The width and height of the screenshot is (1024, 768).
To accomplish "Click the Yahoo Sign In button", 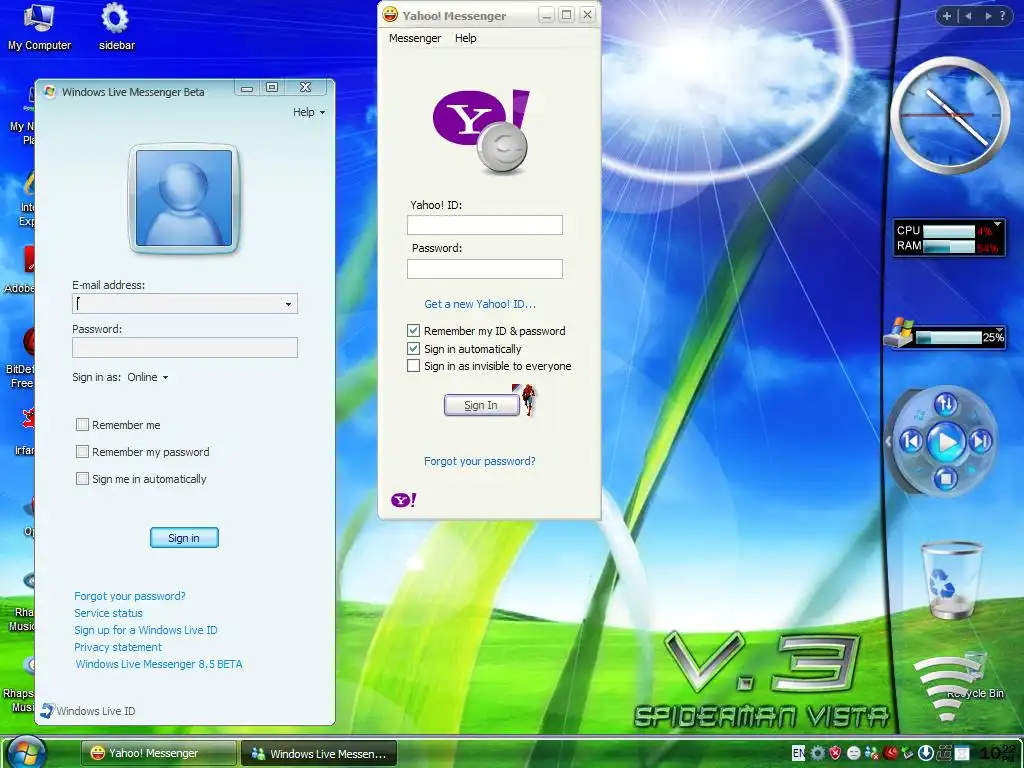I will (x=482, y=405).
